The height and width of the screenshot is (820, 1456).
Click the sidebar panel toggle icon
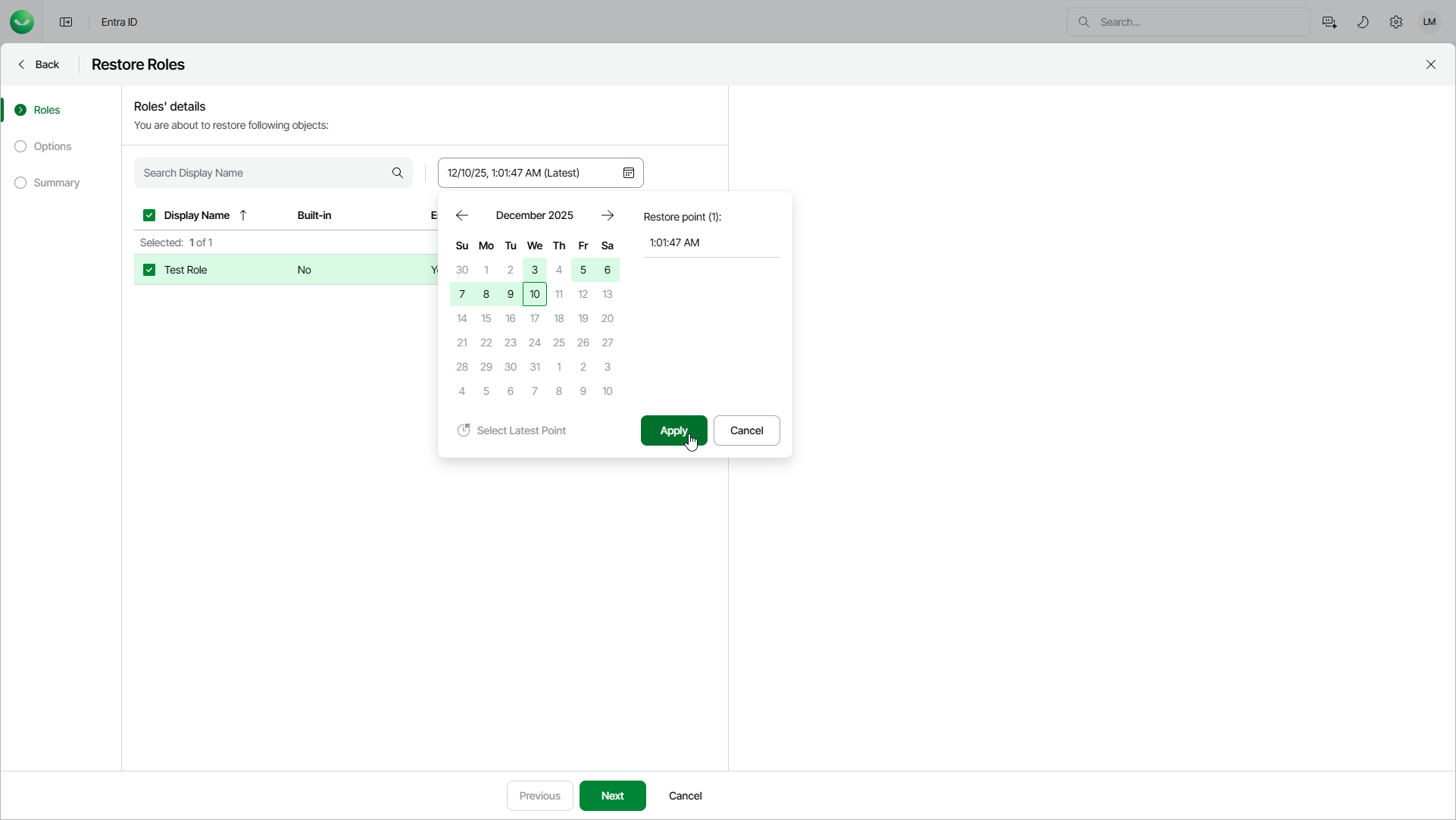[66, 22]
